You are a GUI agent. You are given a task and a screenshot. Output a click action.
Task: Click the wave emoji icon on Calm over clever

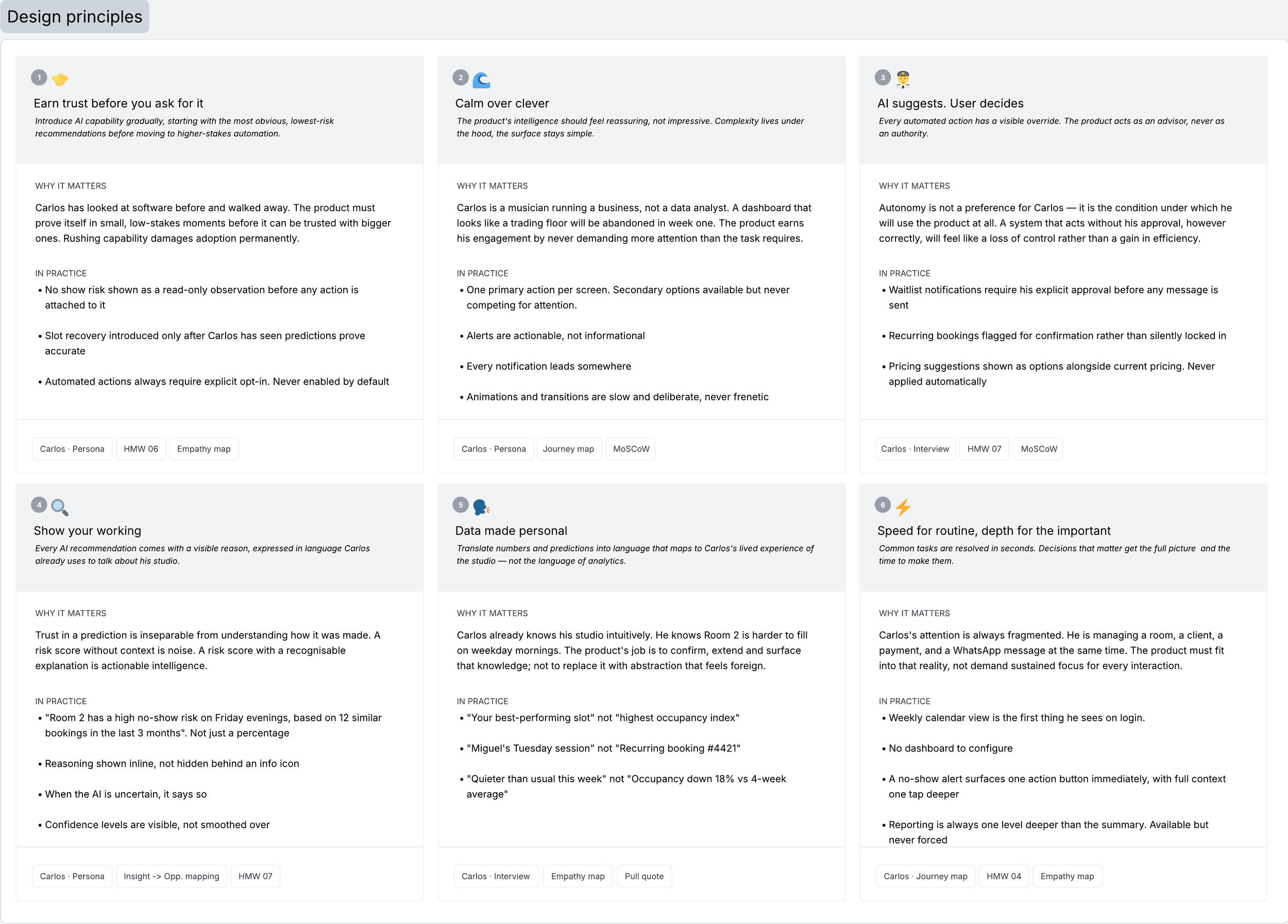[481, 79]
